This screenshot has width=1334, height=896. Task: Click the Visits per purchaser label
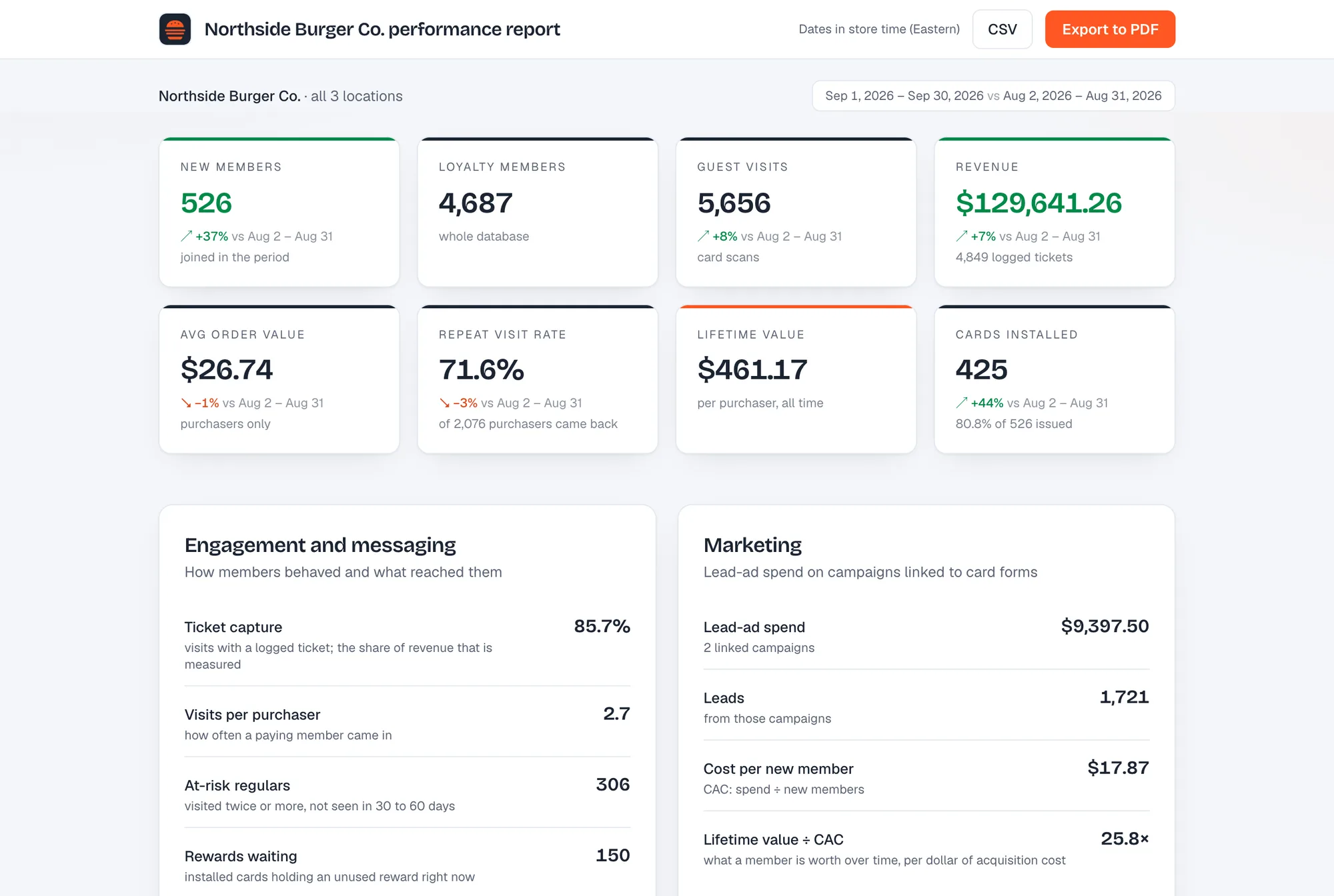(252, 715)
